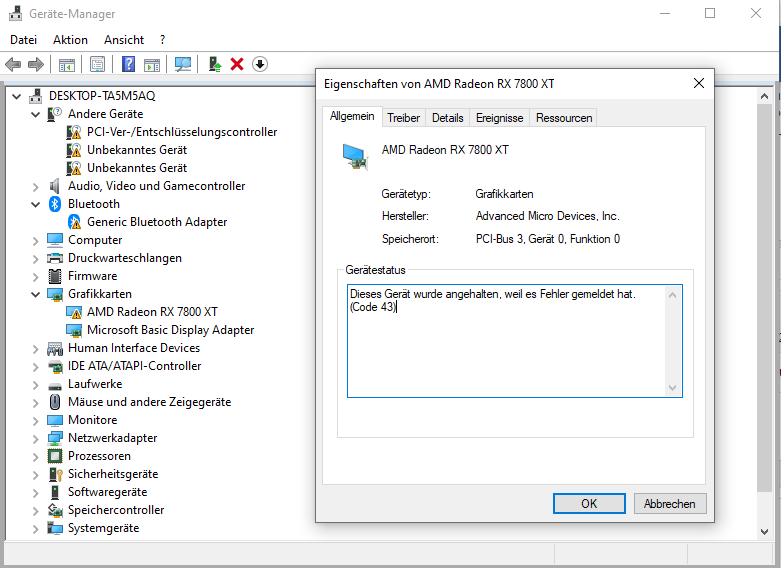Click the Bluetooth category icon

[55, 204]
